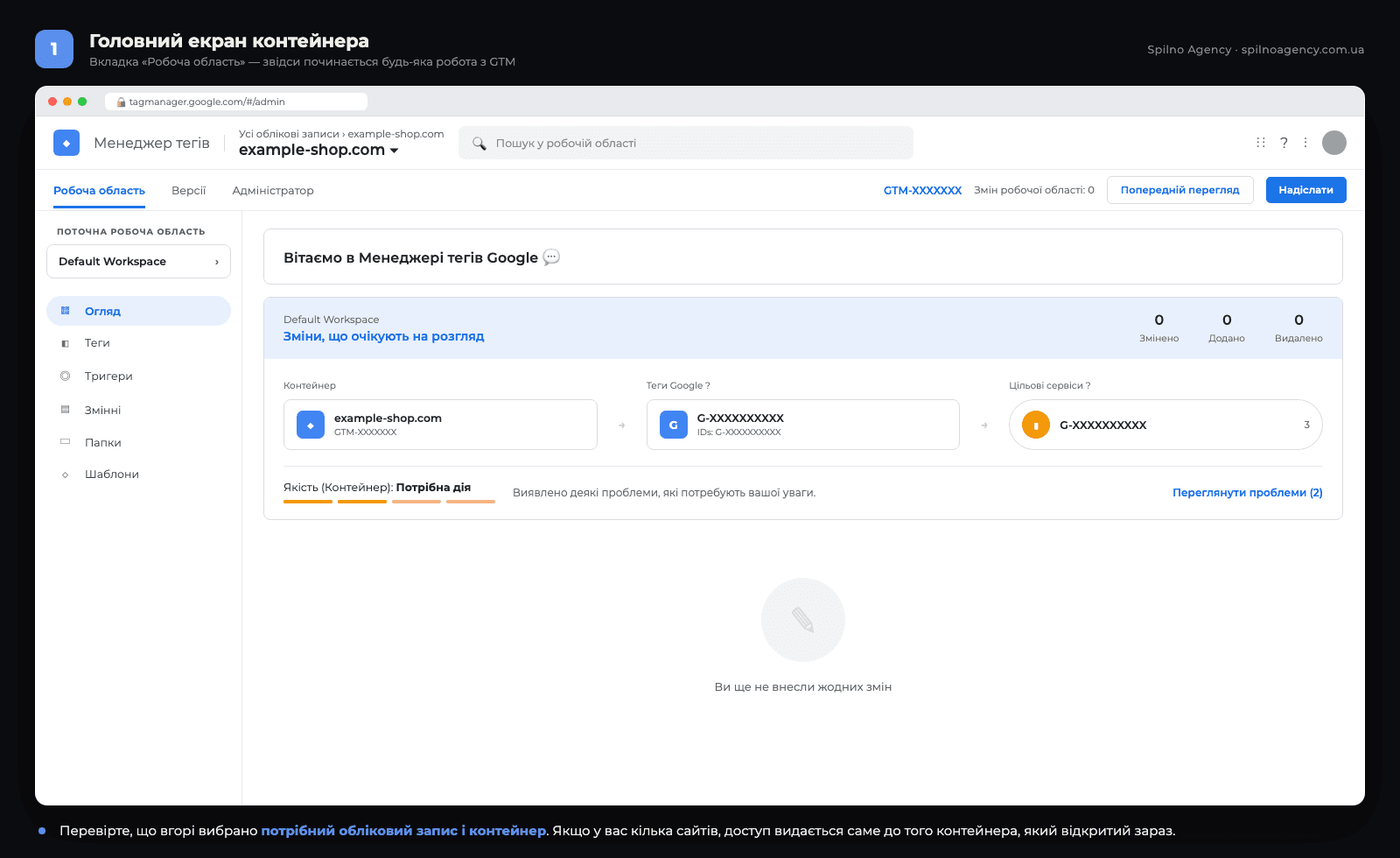Open the three-dot more options menu

[1305, 143]
